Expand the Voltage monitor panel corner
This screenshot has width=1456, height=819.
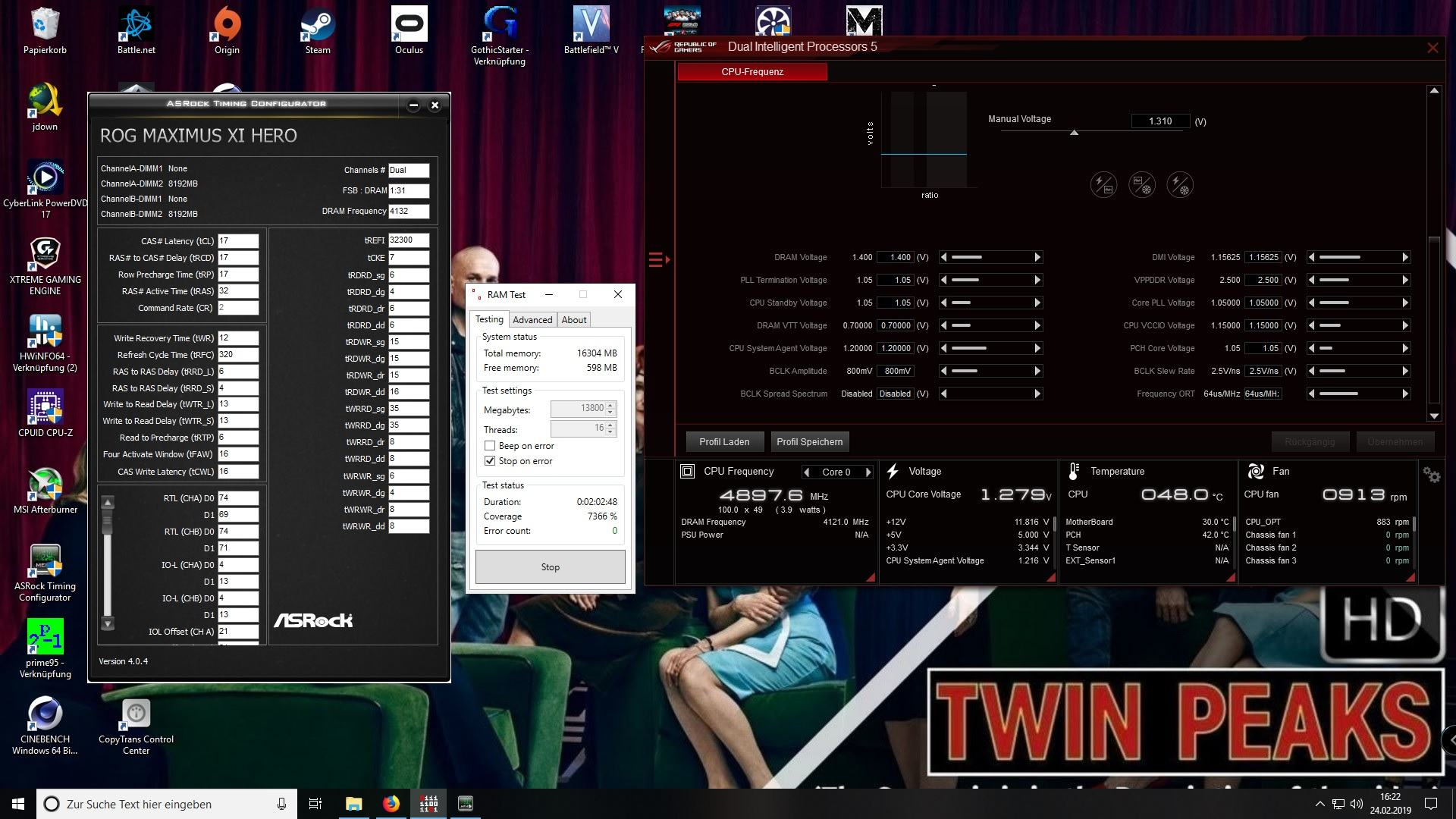pos(1051,578)
